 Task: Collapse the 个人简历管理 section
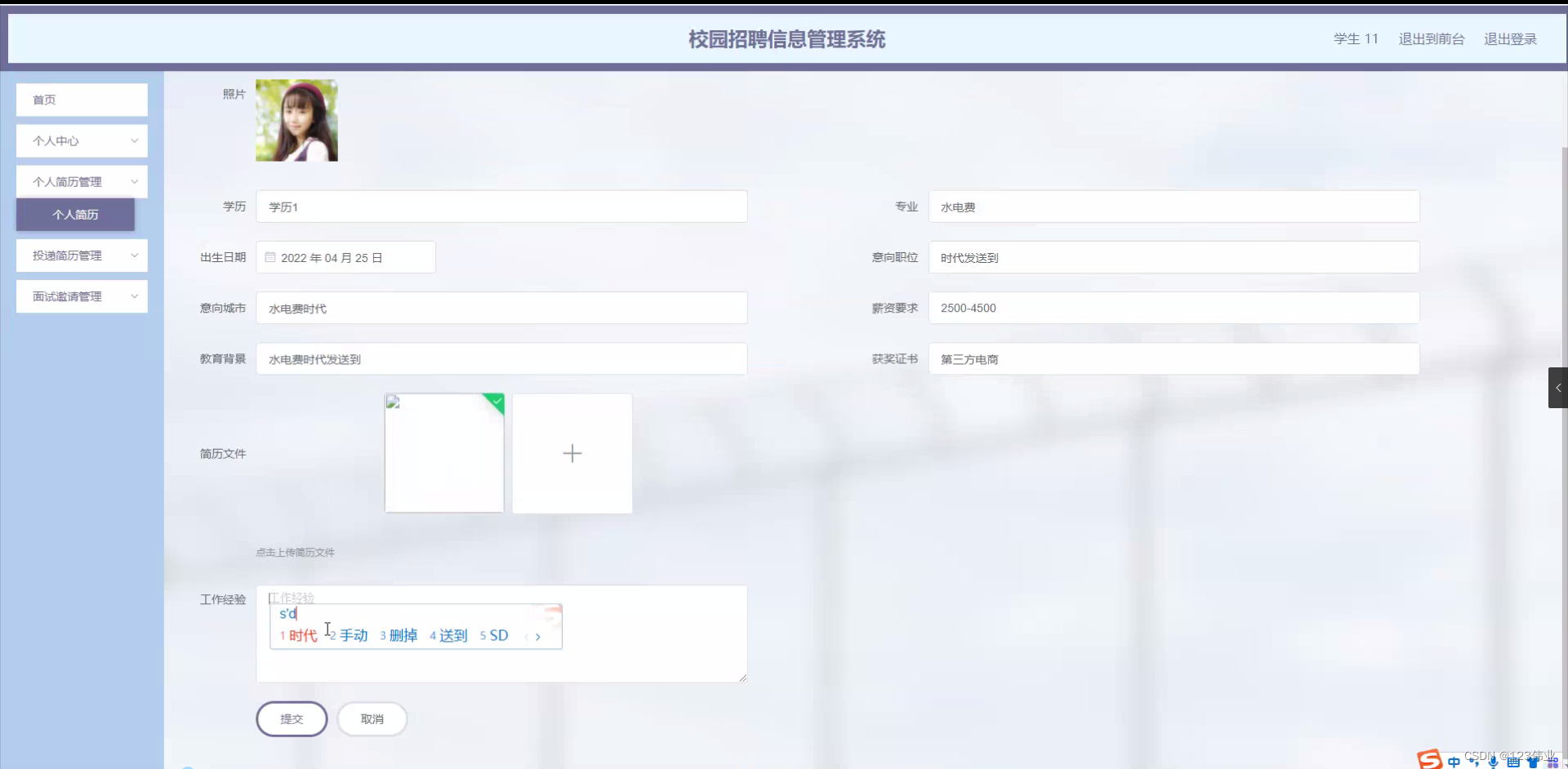coord(81,181)
